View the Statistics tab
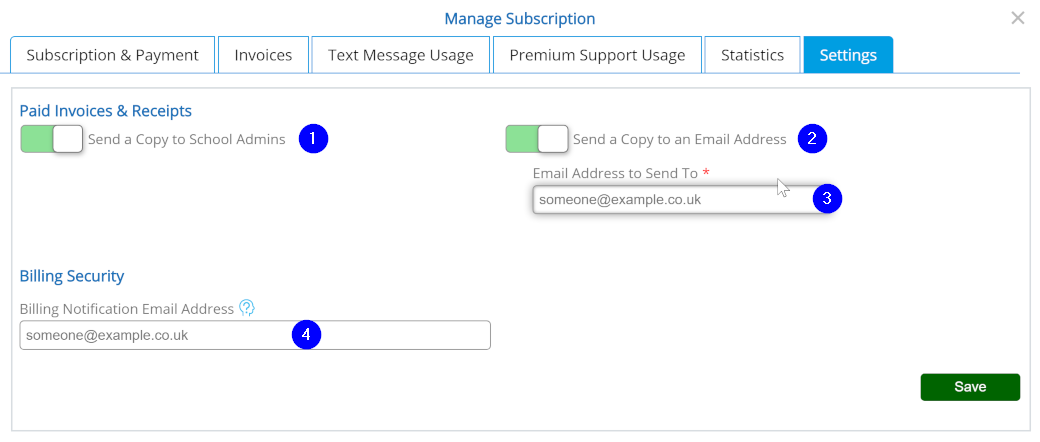Image resolution: width=1040 pixels, height=442 pixels. (x=752, y=55)
